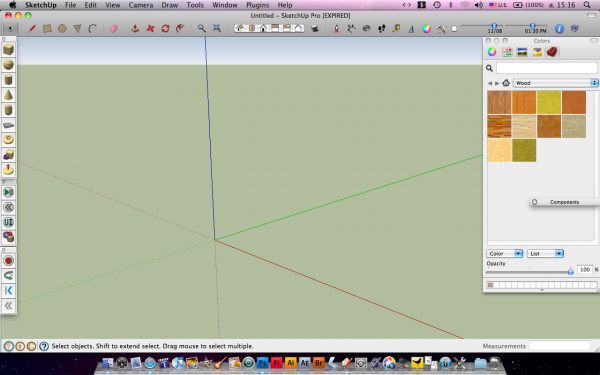Viewport: 600px width, 375px height.
Task: Open the brick Materials picker tab
Action: click(552, 52)
